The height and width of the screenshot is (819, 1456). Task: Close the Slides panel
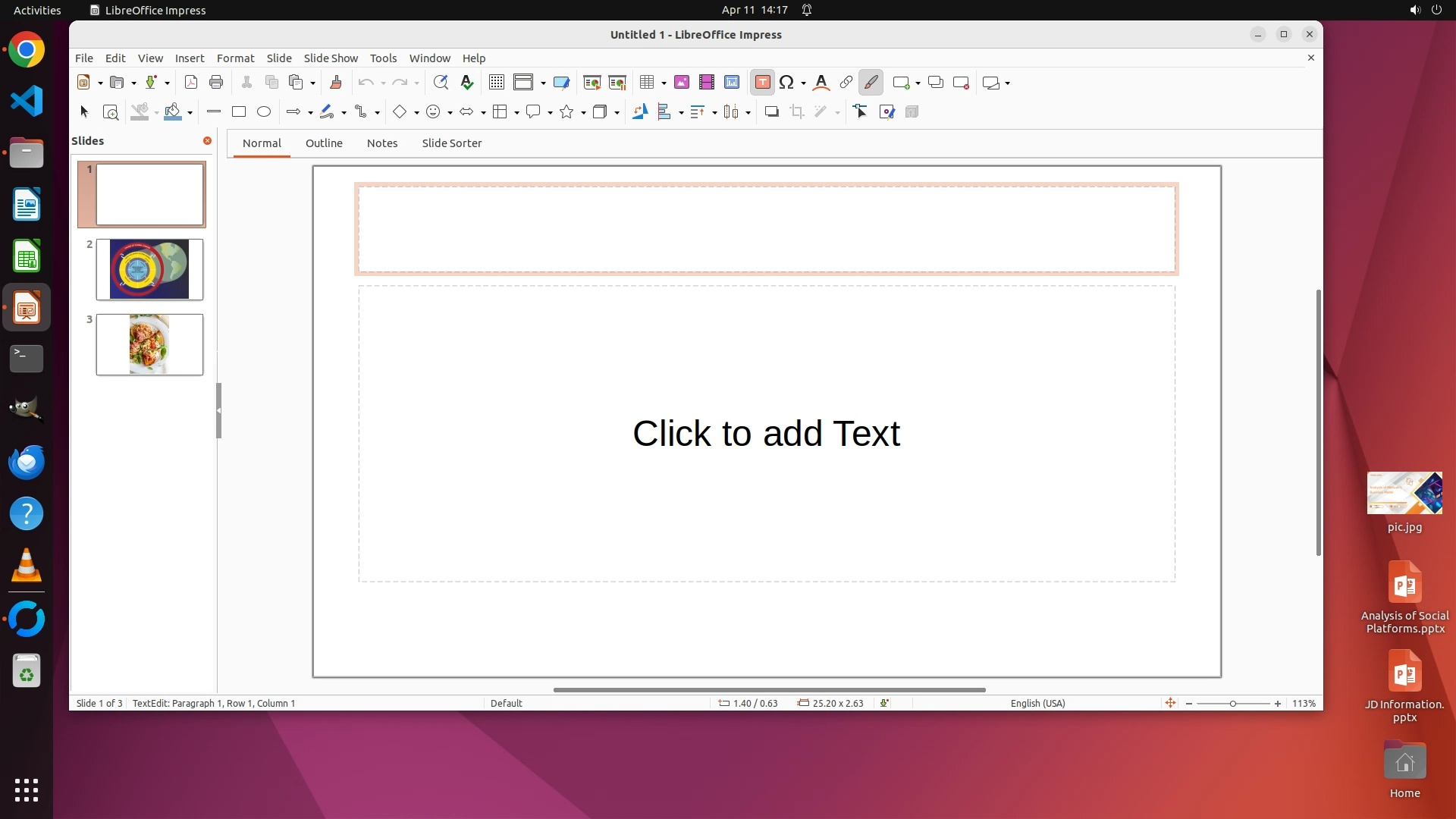coord(207,141)
